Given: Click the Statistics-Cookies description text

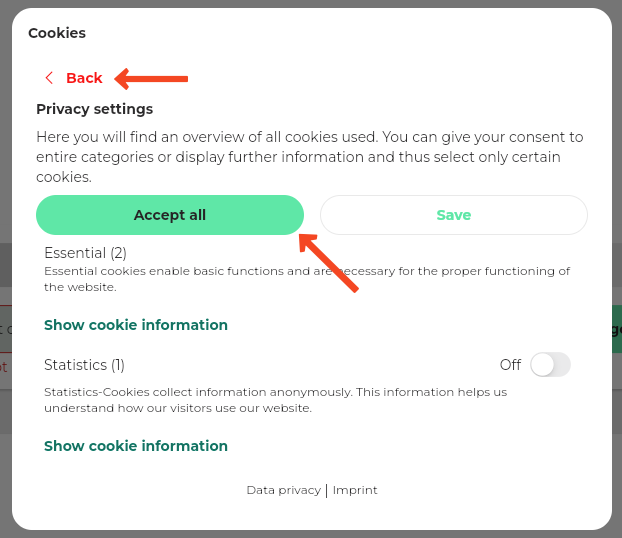Looking at the screenshot, I should [x=275, y=400].
